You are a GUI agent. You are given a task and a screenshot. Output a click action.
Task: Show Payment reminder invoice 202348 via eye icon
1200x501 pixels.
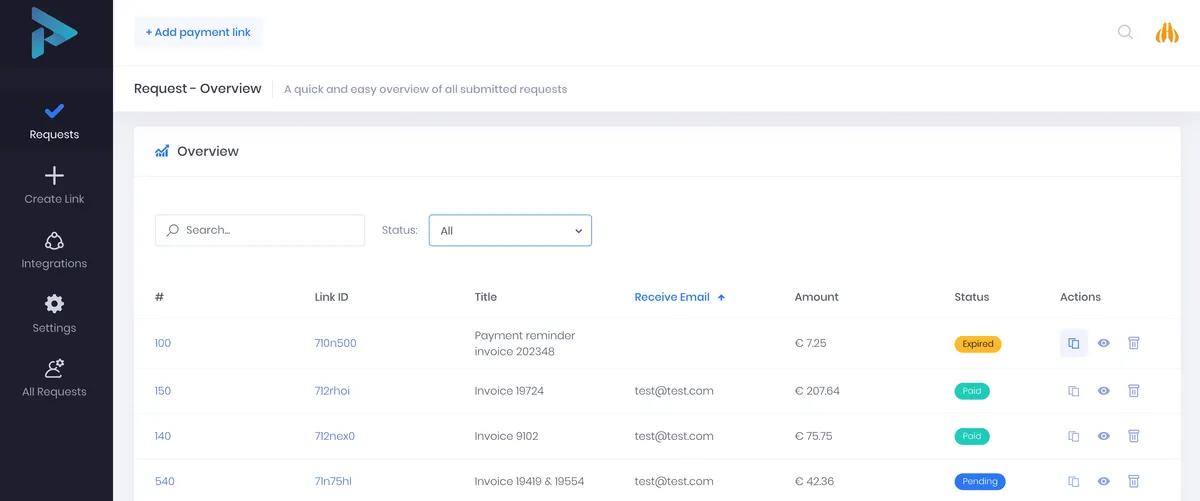click(x=1104, y=343)
